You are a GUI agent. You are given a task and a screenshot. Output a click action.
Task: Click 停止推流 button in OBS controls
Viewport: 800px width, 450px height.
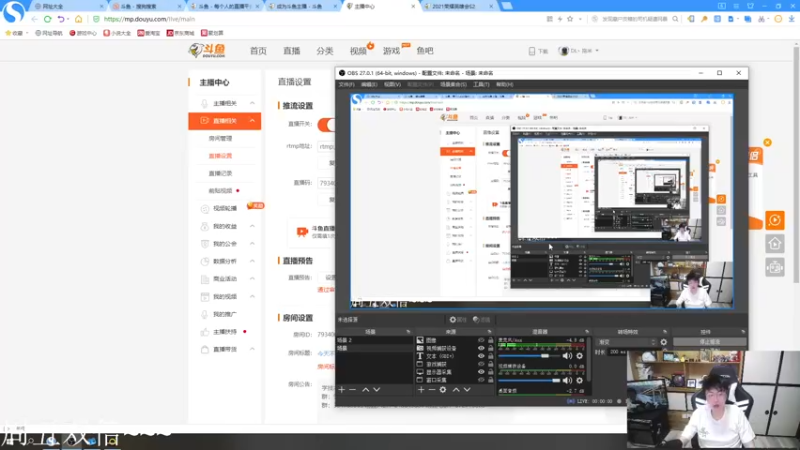coord(710,342)
